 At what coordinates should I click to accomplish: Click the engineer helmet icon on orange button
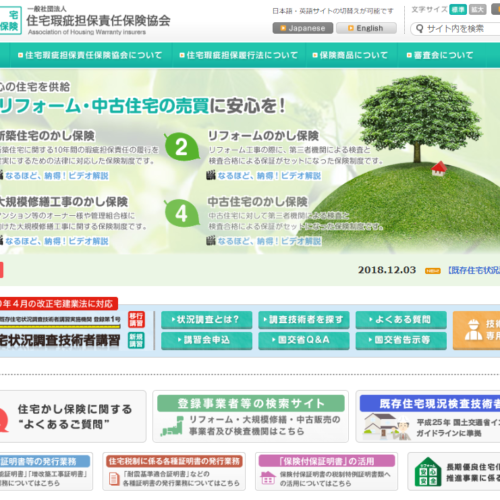[x=473, y=330]
